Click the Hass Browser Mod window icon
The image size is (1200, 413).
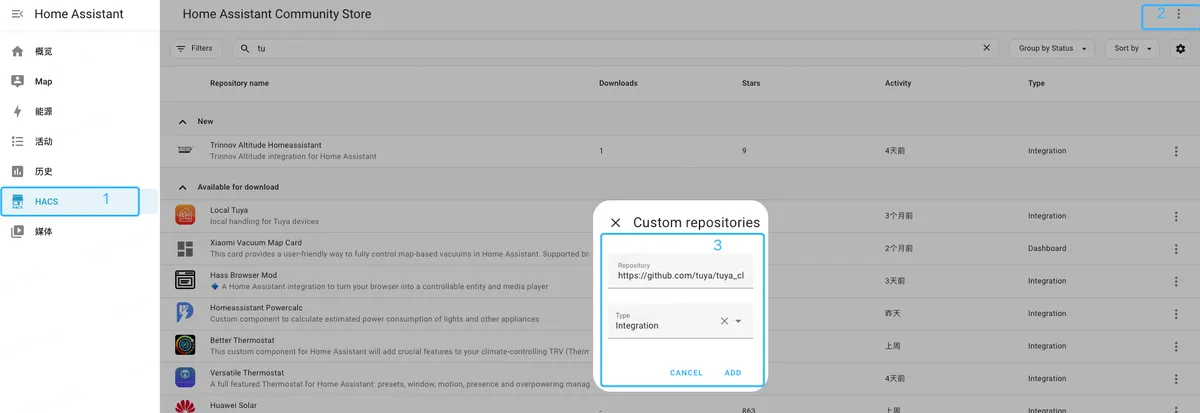tap(185, 281)
